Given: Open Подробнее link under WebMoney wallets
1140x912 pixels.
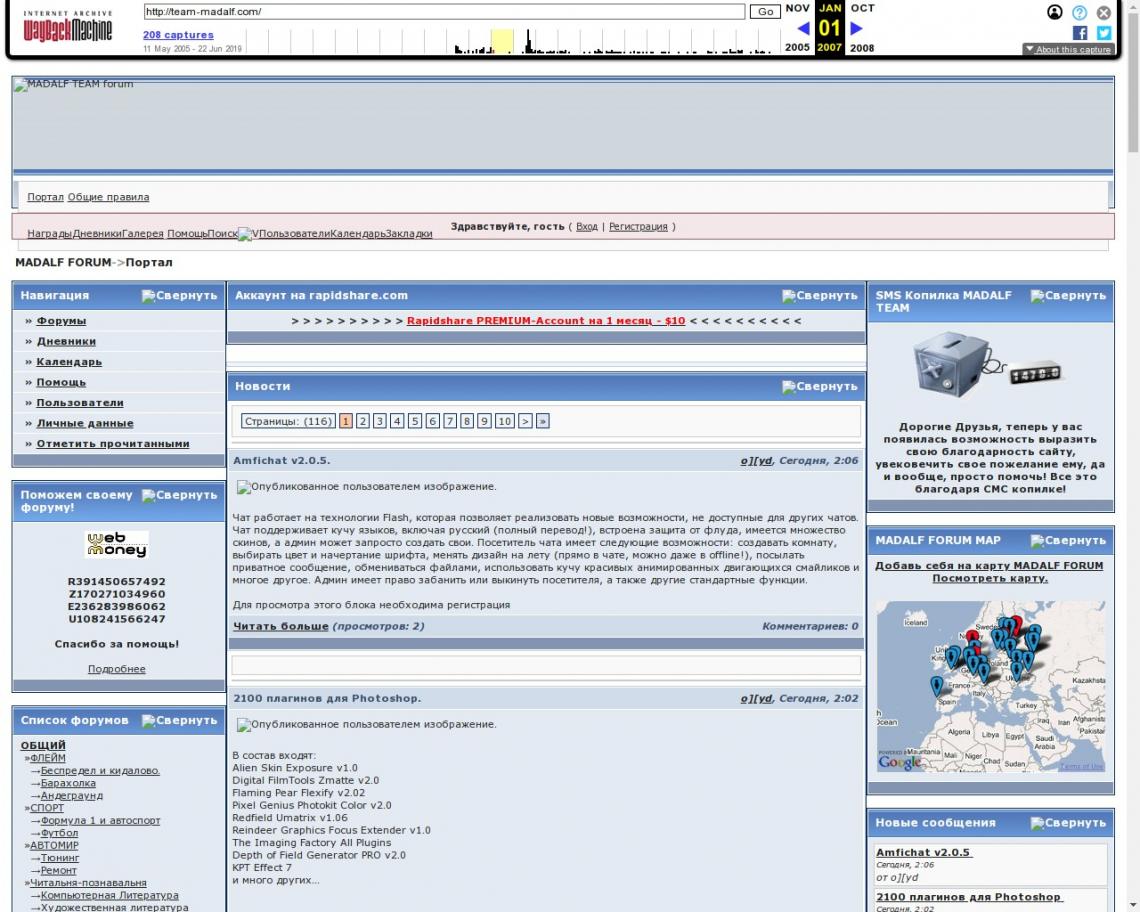Looking at the screenshot, I should (x=117, y=669).
